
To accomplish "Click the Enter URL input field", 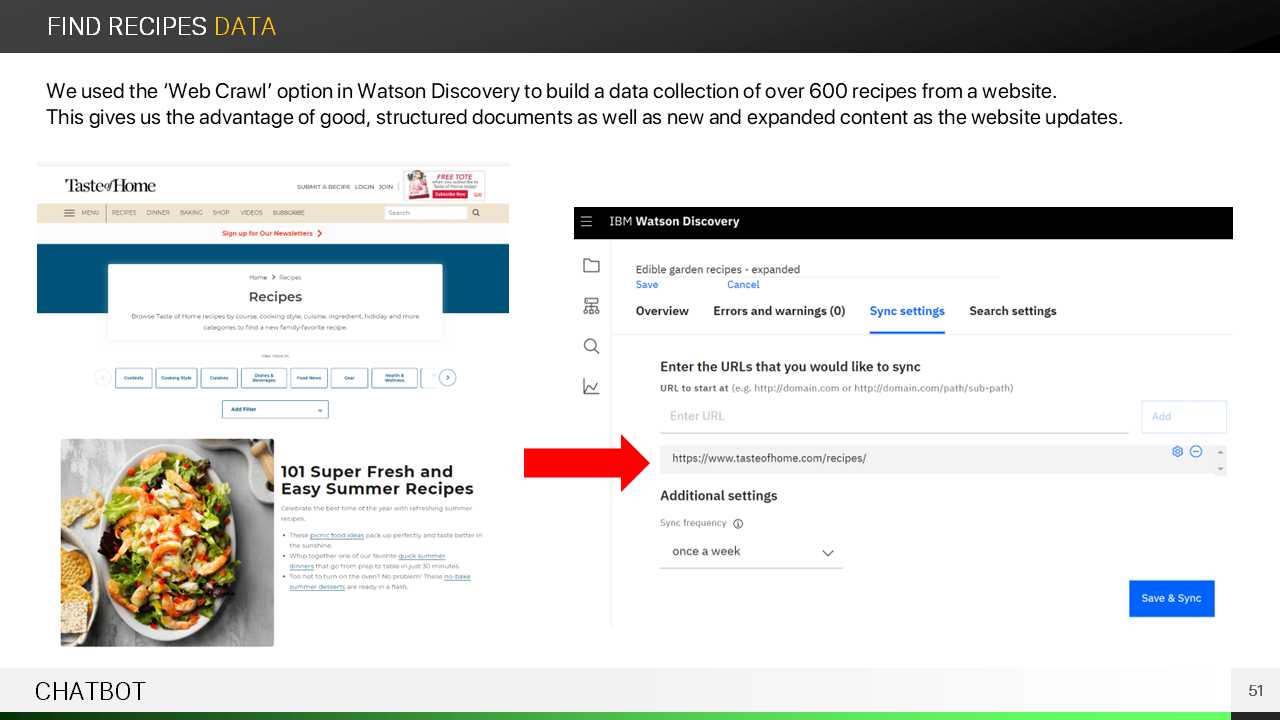I will [x=893, y=416].
